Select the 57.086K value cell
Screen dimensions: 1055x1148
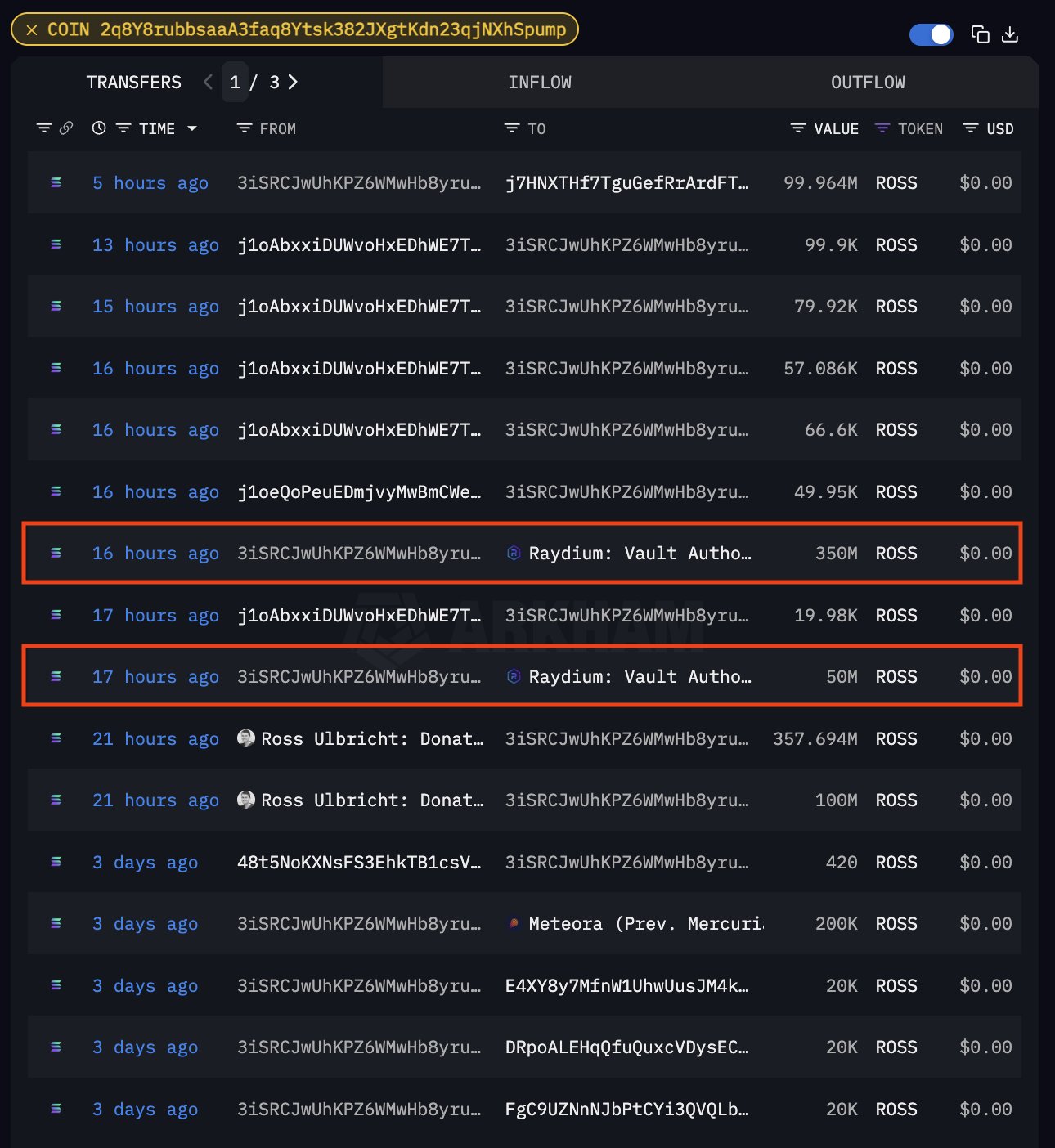[820, 369]
